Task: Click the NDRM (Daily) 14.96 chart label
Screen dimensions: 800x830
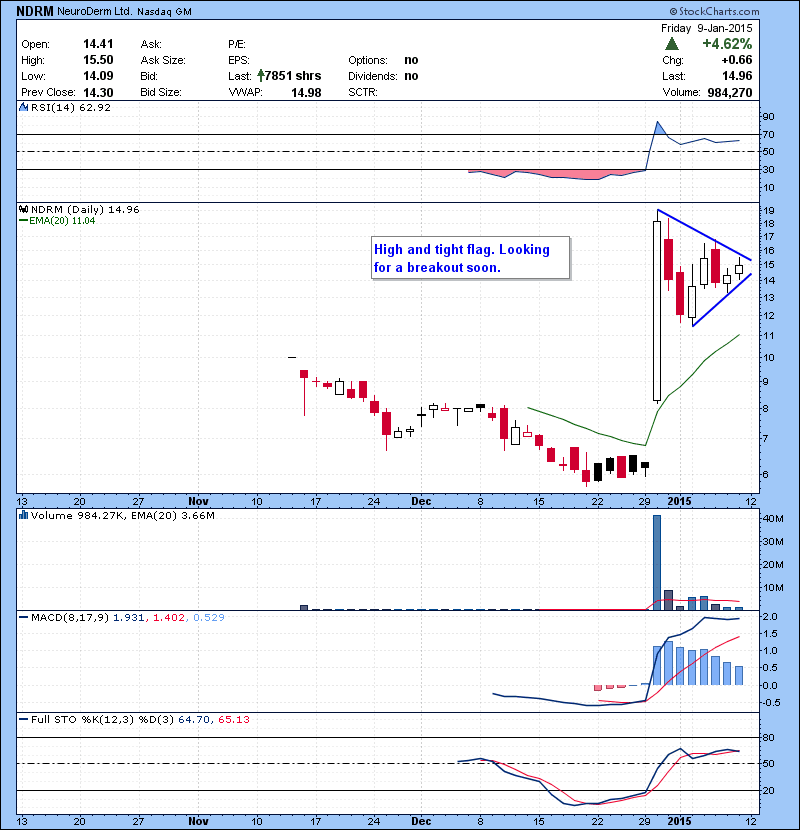Action: [85, 209]
